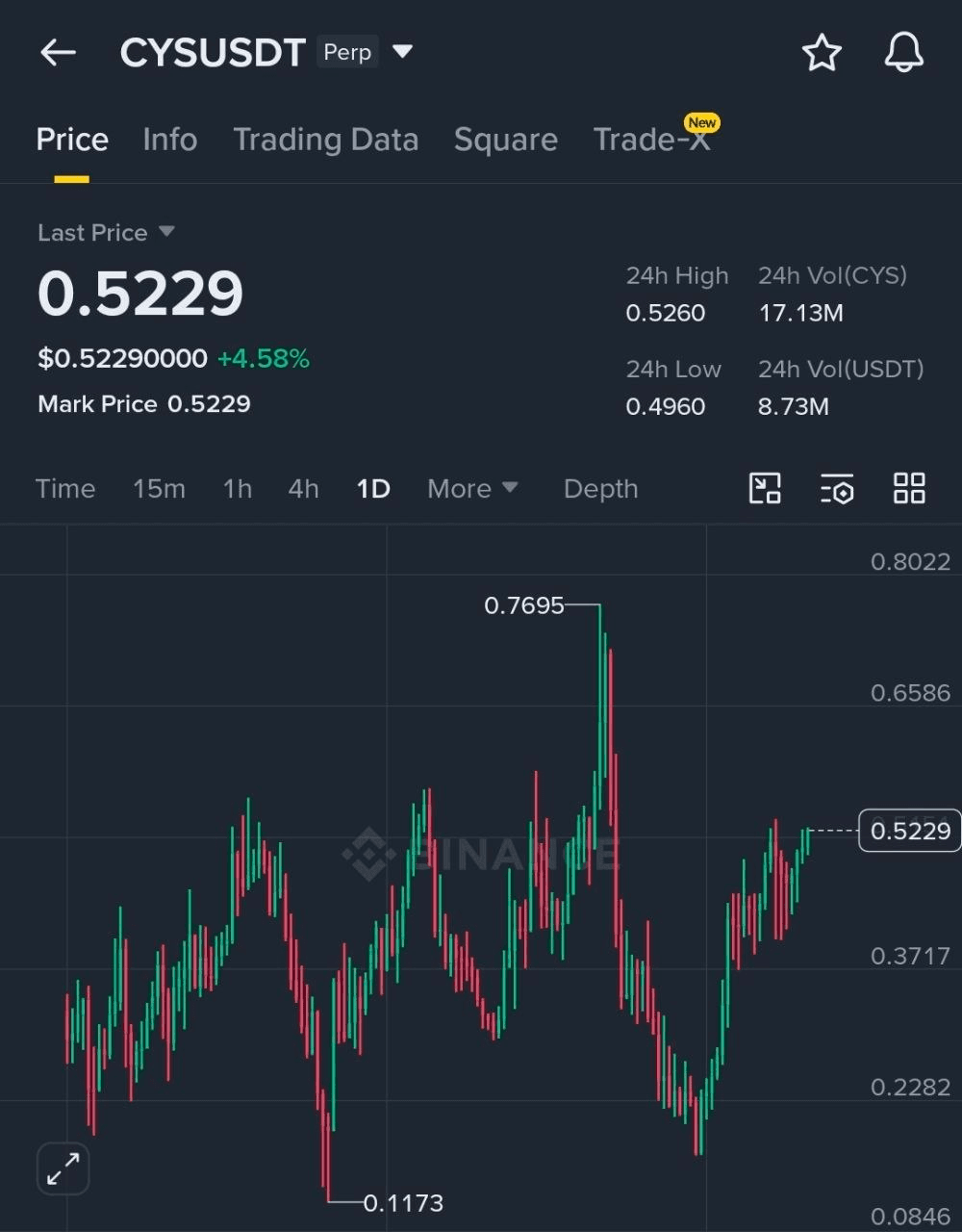The width and height of the screenshot is (962, 1232).
Task: Go to the Square tab
Action: 505,140
